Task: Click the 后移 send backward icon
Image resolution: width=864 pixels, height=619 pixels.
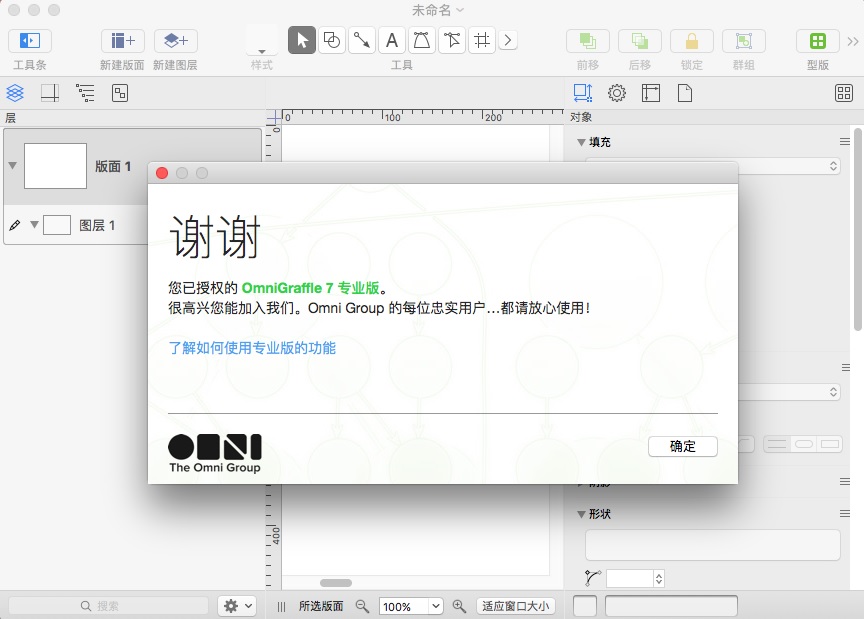Action: tap(639, 41)
